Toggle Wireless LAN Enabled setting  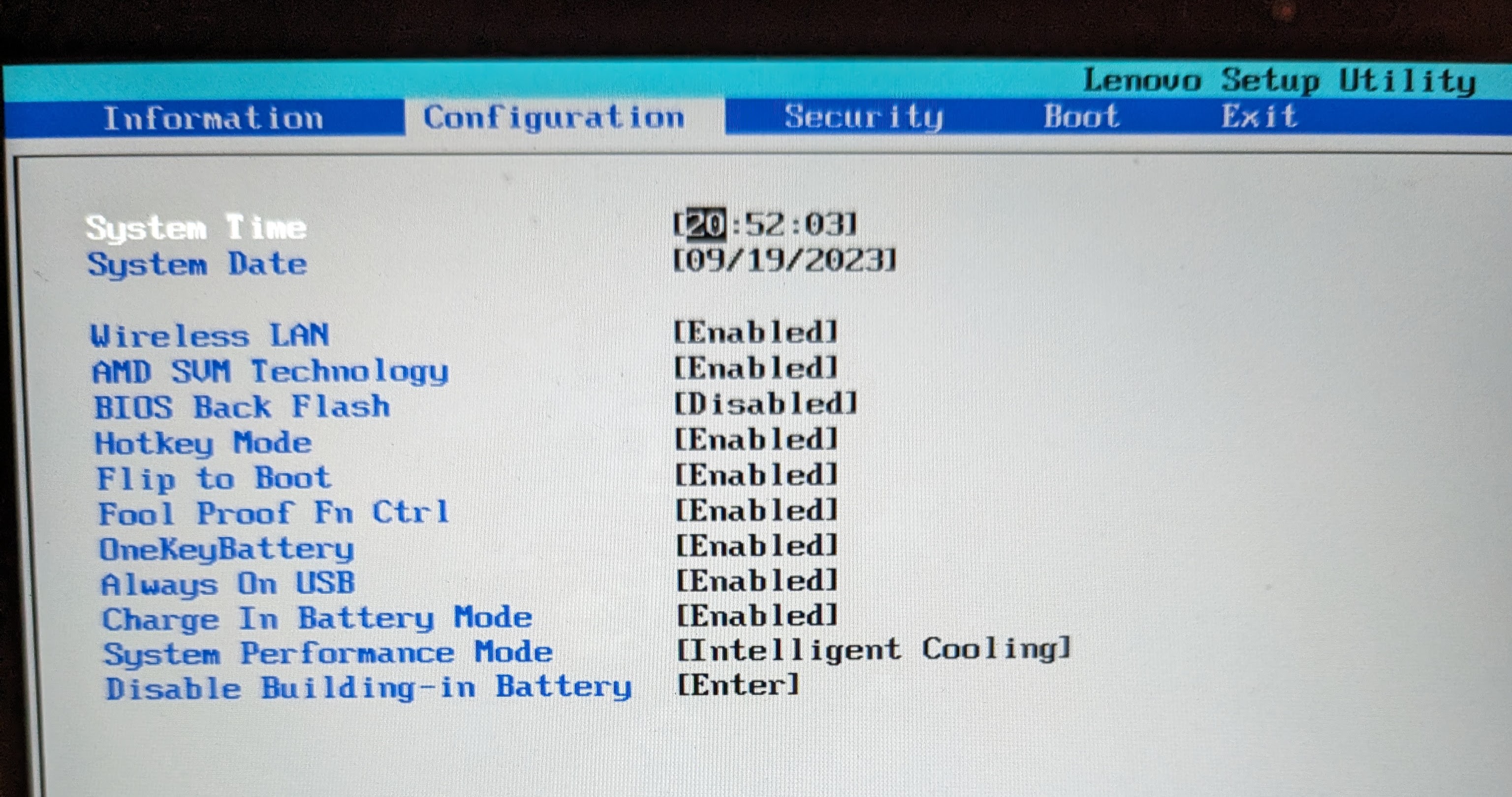point(755,333)
